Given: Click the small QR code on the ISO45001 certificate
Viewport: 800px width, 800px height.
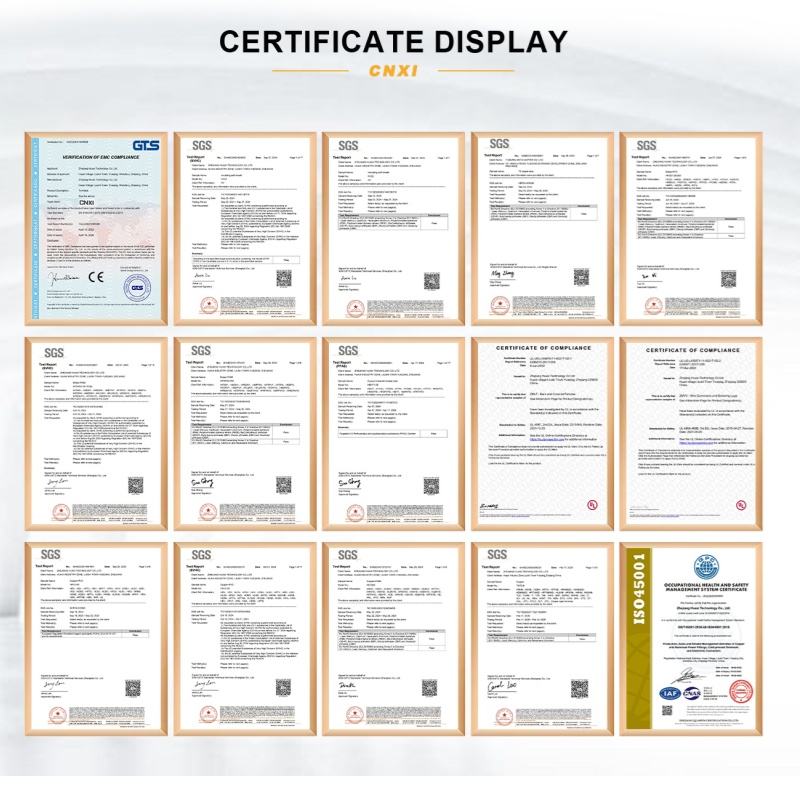Looking at the screenshot, I should (667, 711).
